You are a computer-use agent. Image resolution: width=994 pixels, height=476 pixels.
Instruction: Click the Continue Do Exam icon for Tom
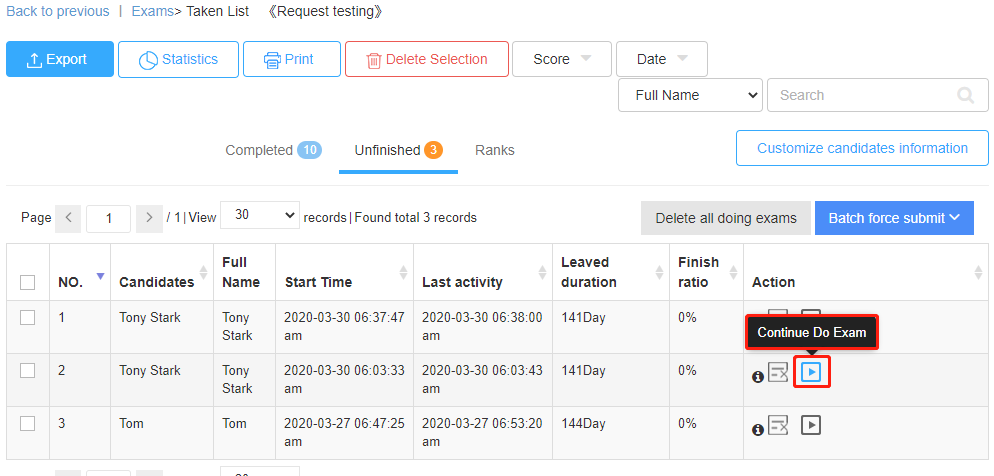(x=812, y=425)
